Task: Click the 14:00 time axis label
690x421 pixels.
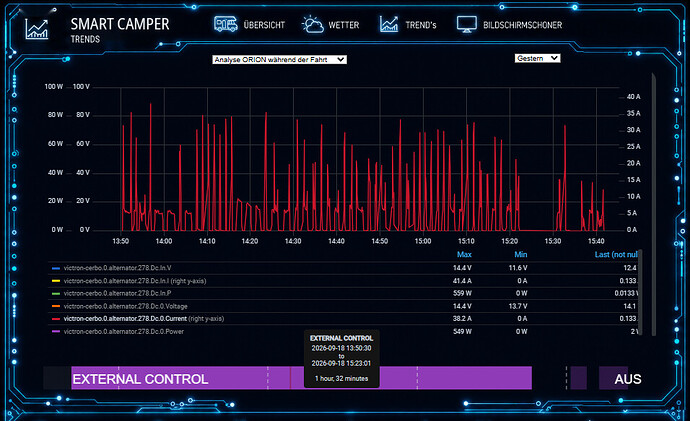Action: pos(164,241)
